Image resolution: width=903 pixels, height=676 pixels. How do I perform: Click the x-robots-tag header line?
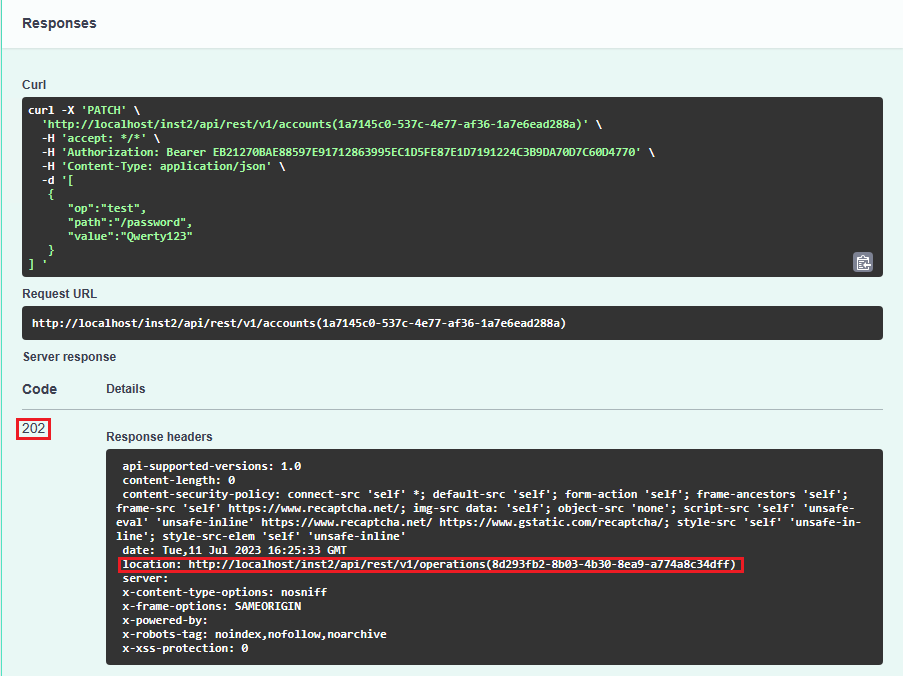(x=254, y=634)
